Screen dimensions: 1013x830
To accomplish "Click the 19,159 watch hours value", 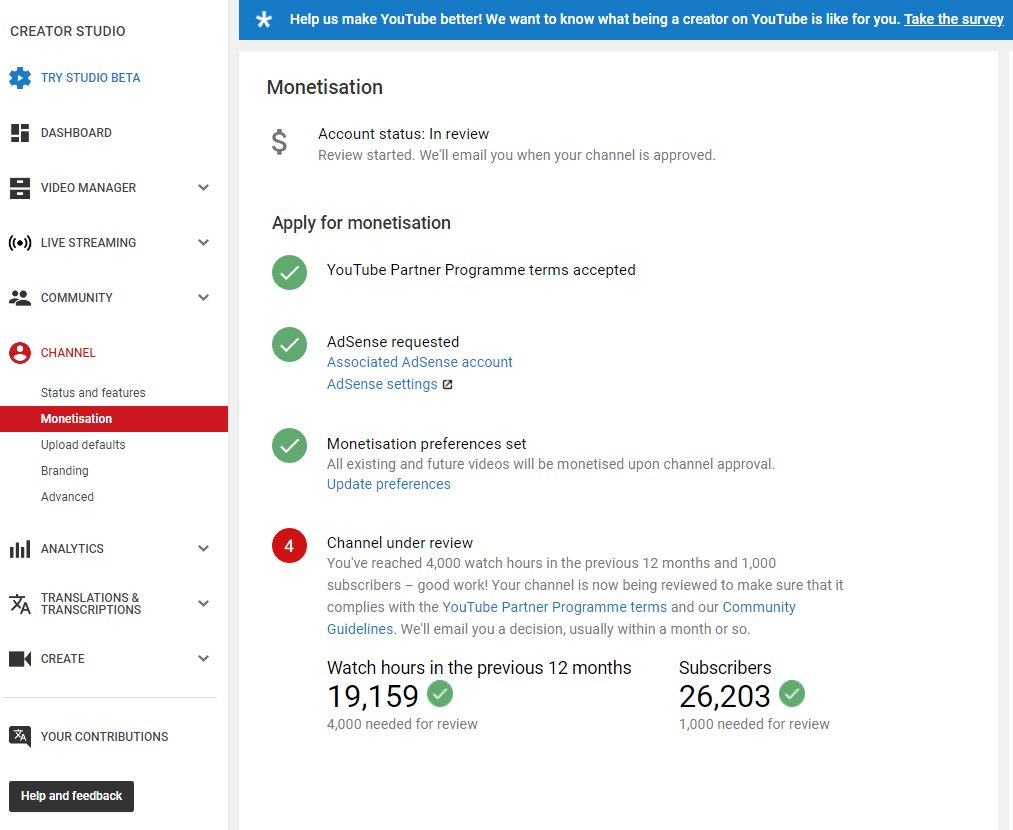I will coord(373,696).
